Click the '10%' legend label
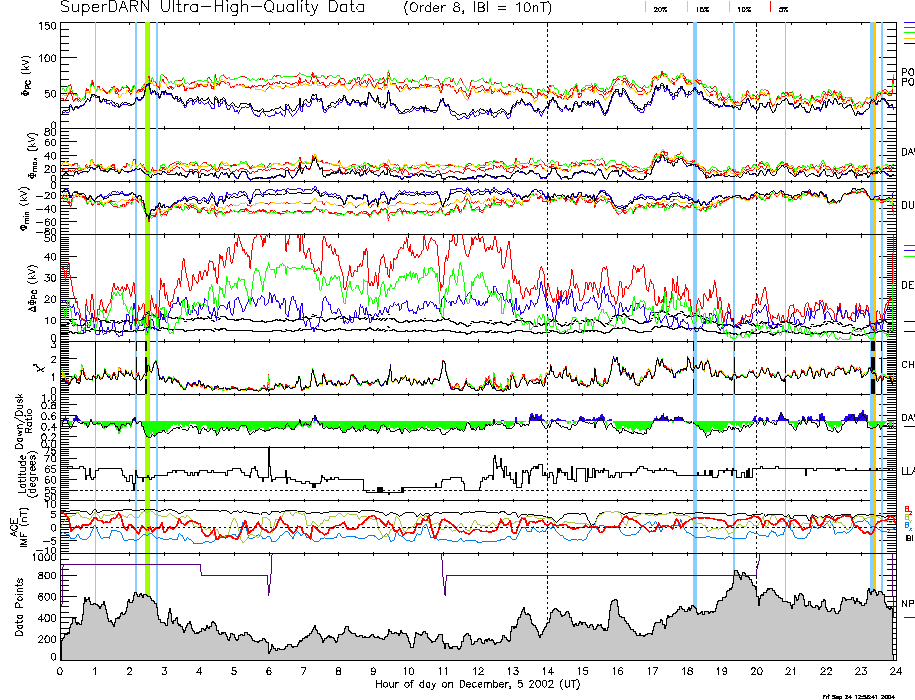This screenshot has height=700, width=915. click(744, 9)
